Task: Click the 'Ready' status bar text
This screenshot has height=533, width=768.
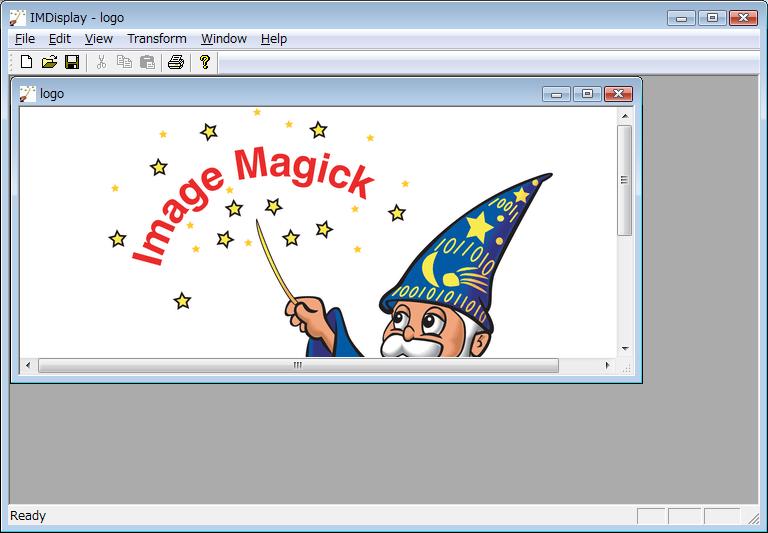Action: [x=28, y=516]
